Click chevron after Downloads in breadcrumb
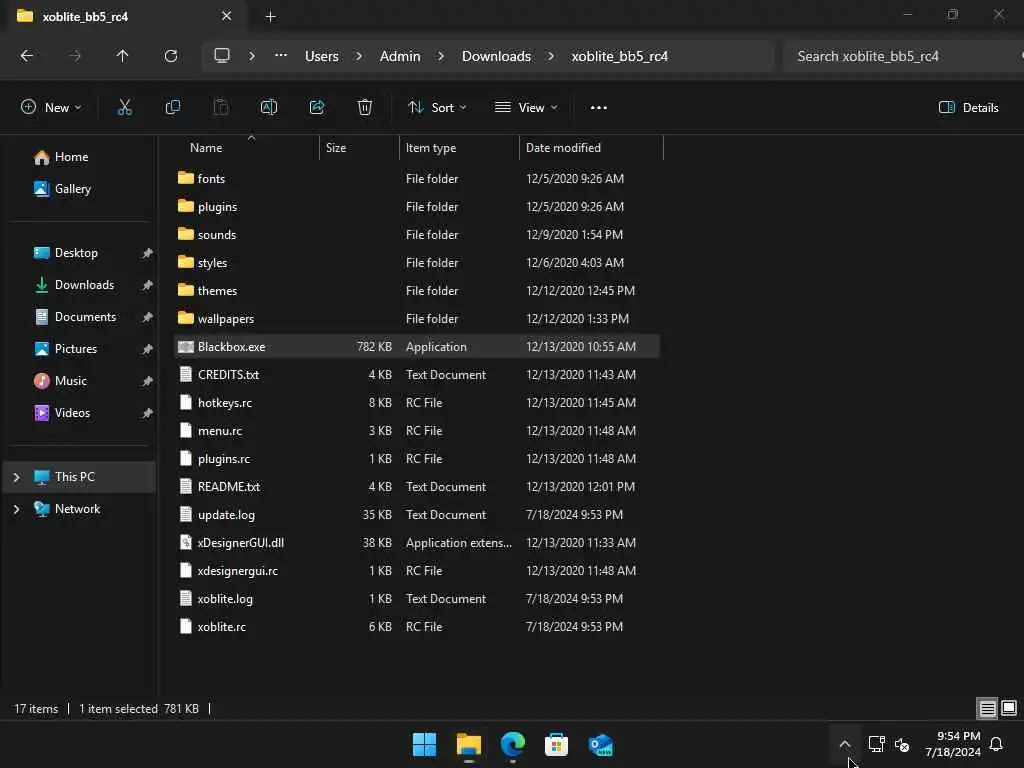 tap(551, 56)
